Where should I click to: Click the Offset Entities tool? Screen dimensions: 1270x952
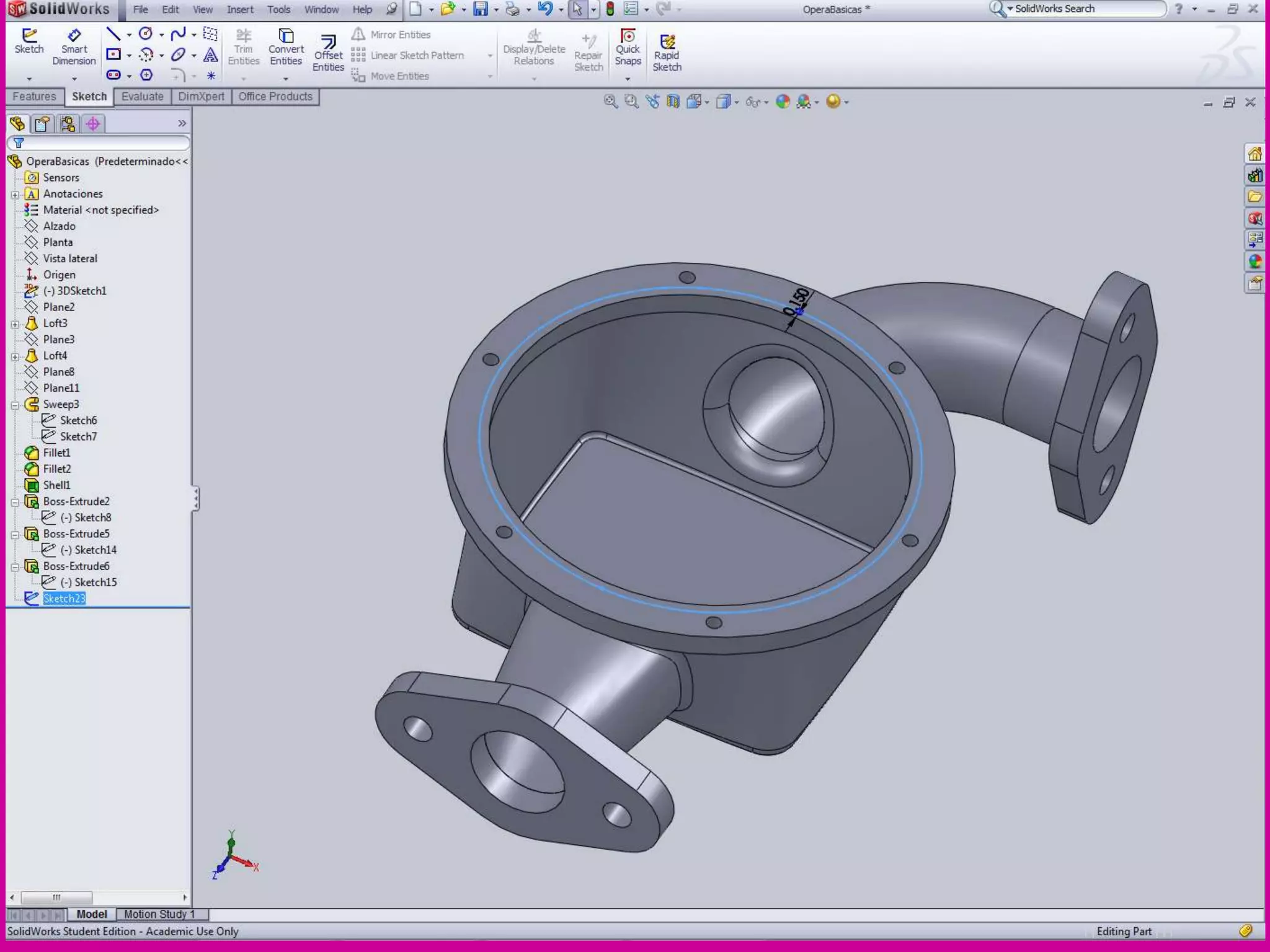point(328,53)
